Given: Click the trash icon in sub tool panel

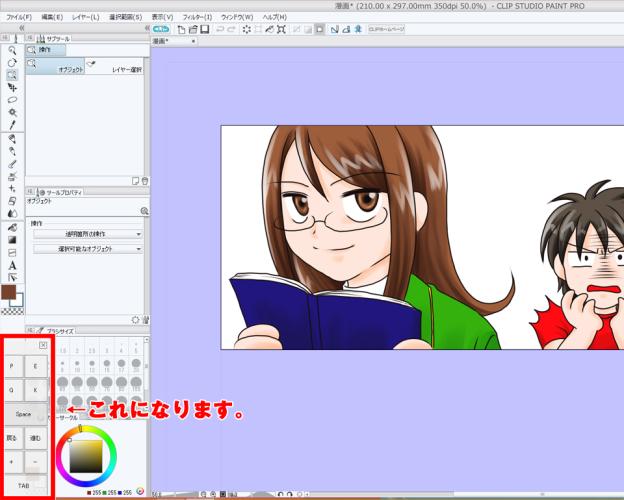Looking at the screenshot, I should tap(145, 181).
